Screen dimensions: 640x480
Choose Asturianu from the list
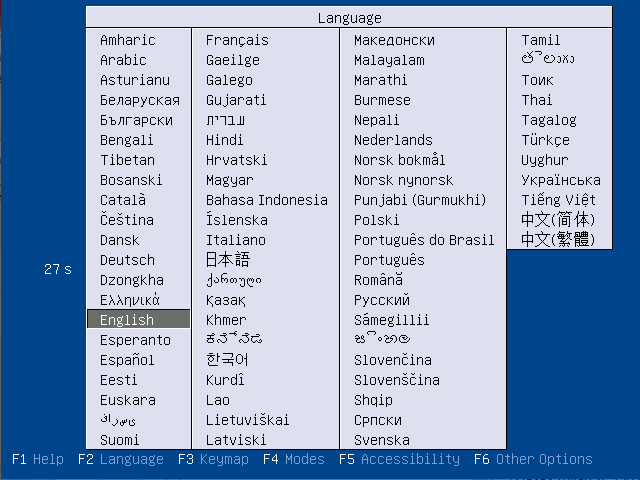point(135,80)
